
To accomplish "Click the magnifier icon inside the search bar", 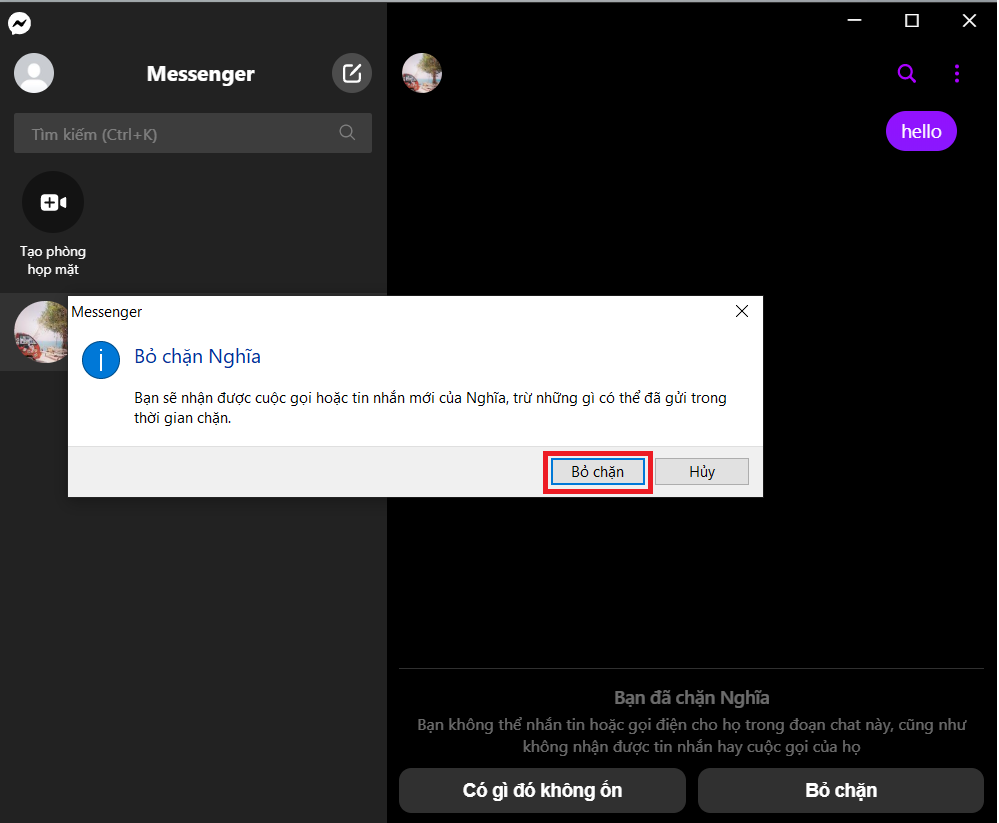I will (x=347, y=132).
